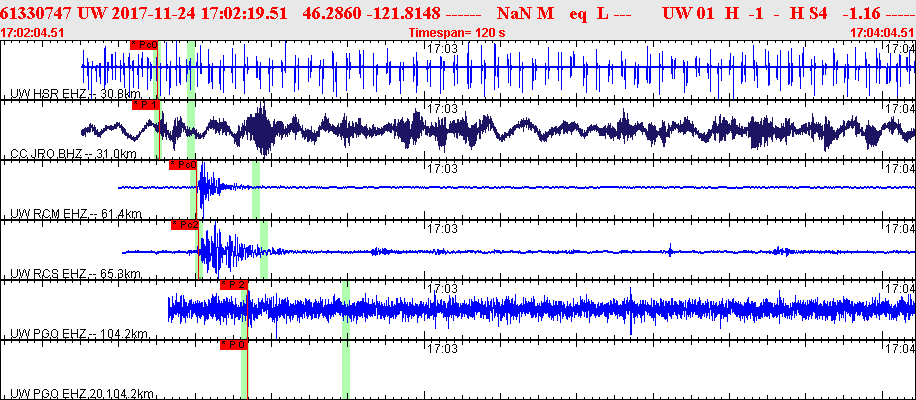This screenshot has height=400, width=916.
Task: Click the 17:04 tick label on RCS trace
Action: pyautogui.click(x=900, y=228)
